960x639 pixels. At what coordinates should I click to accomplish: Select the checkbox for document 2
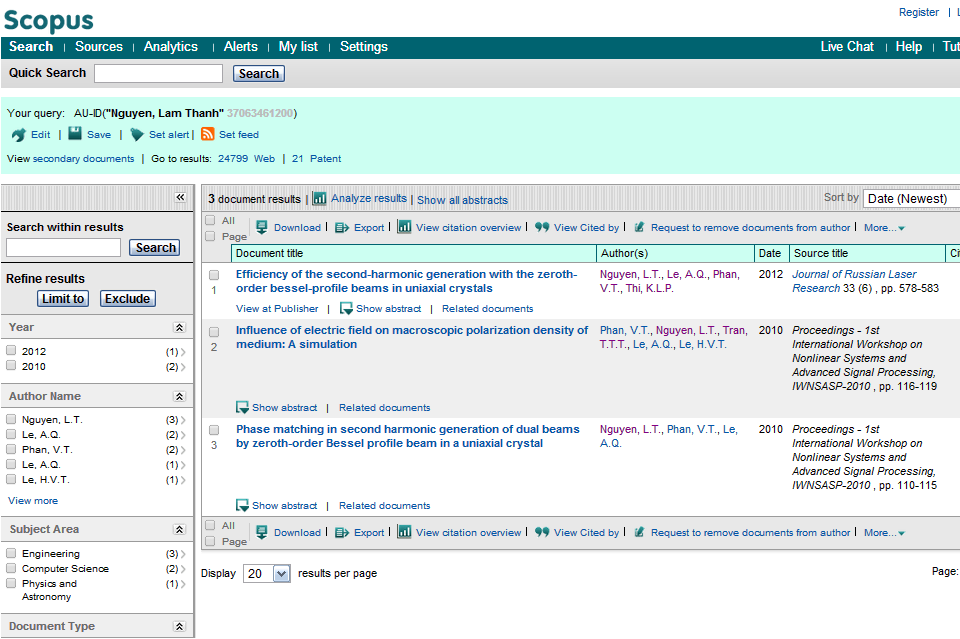(214, 332)
